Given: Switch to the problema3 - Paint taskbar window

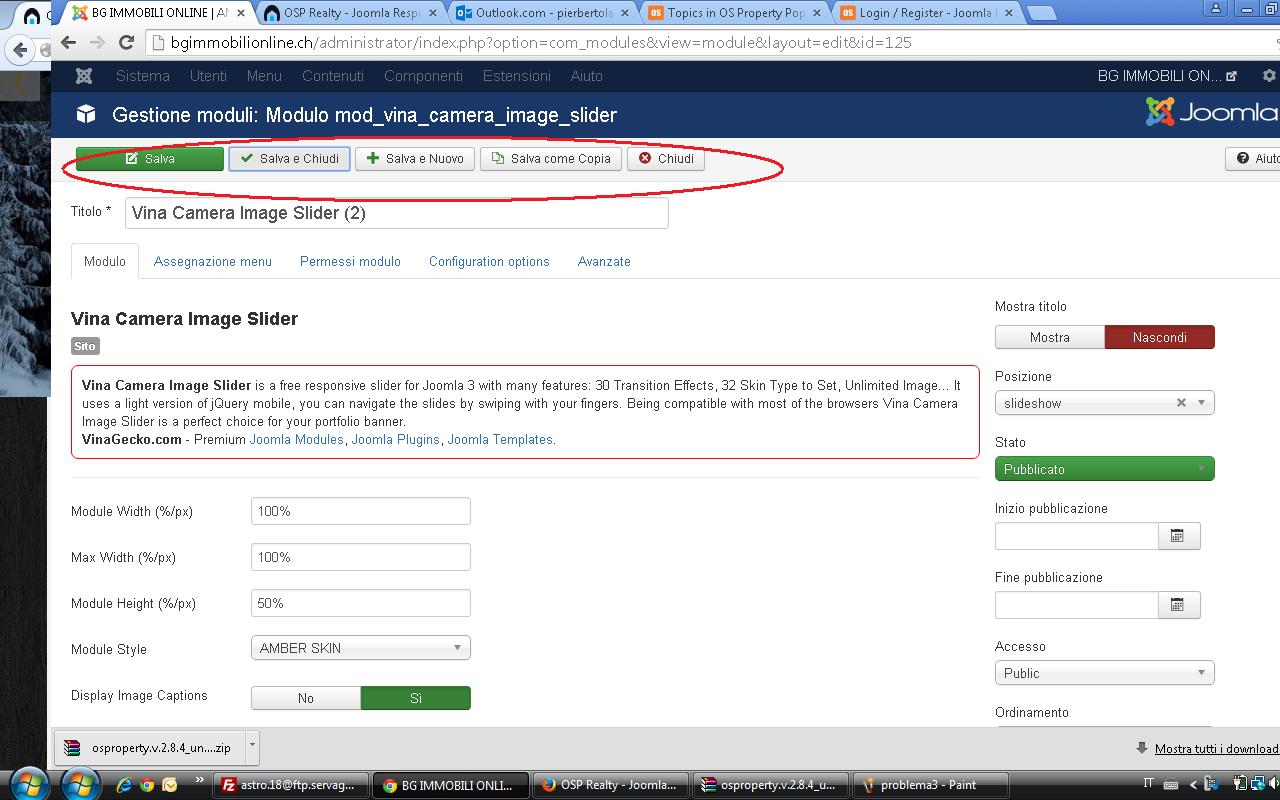Looking at the screenshot, I should tap(930, 785).
